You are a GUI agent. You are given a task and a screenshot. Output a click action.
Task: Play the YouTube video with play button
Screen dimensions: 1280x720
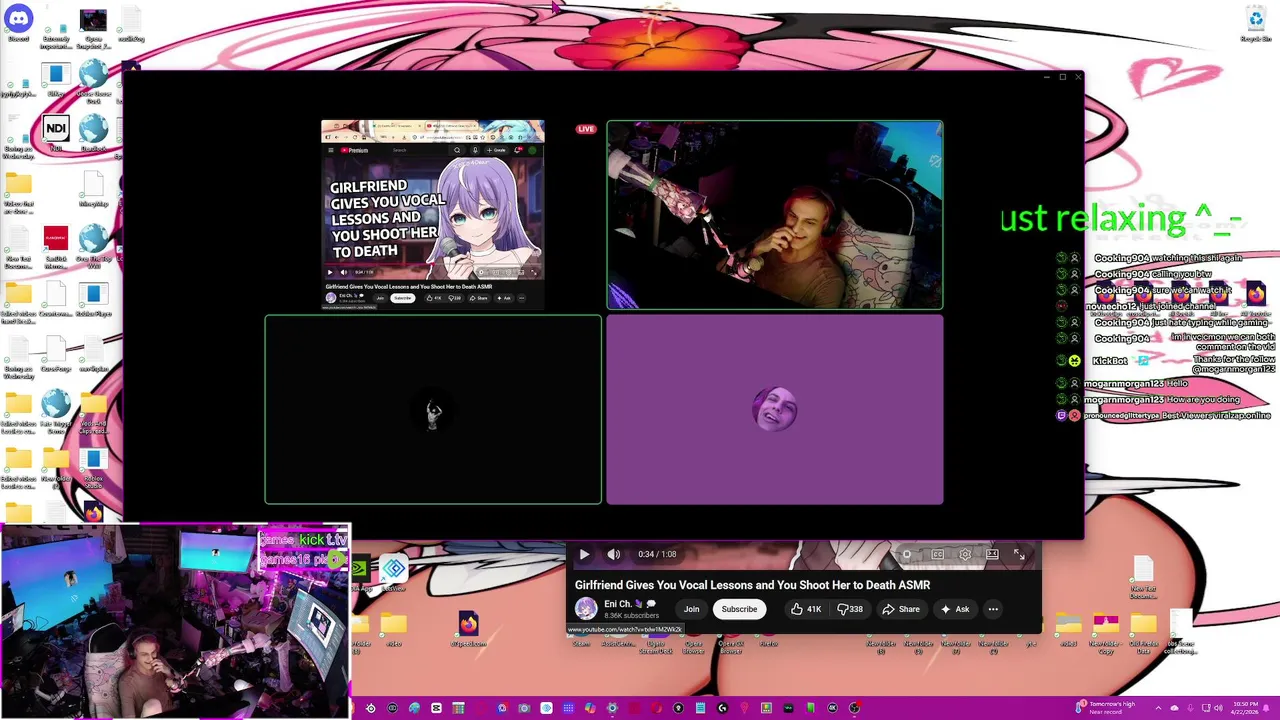click(x=584, y=554)
